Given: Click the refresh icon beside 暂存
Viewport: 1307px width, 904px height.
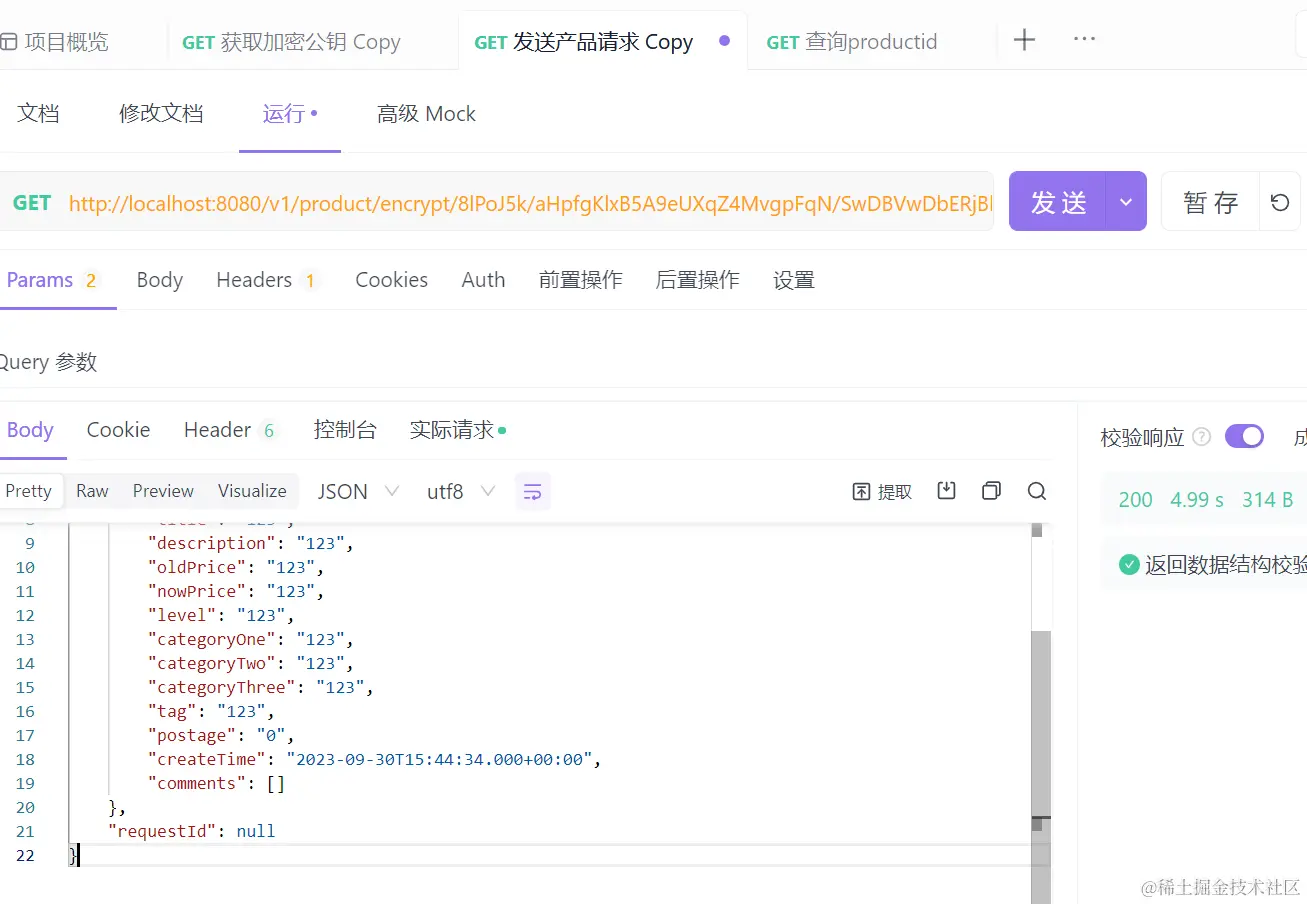Looking at the screenshot, I should pos(1280,202).
